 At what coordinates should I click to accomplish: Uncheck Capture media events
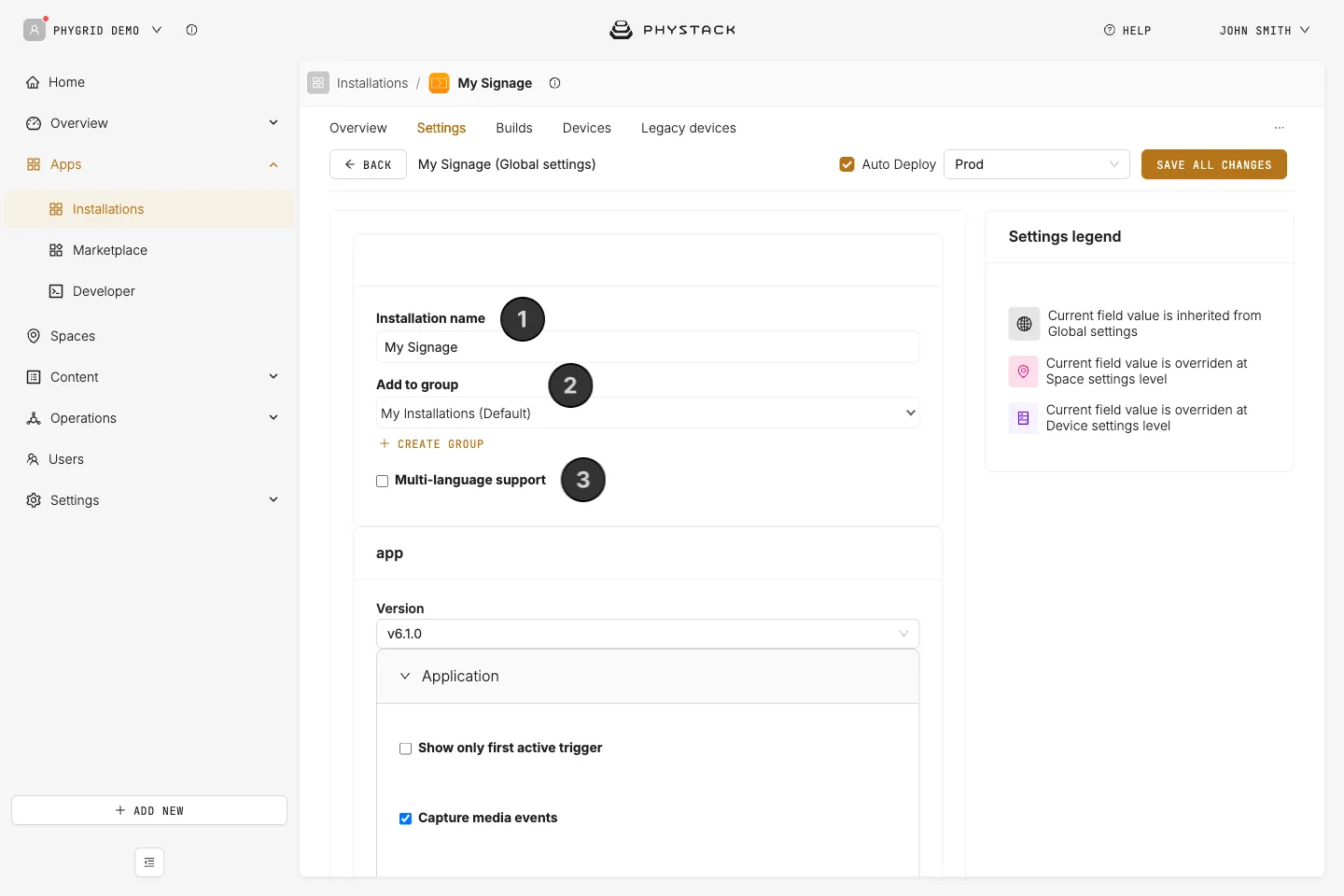[405, 819]
